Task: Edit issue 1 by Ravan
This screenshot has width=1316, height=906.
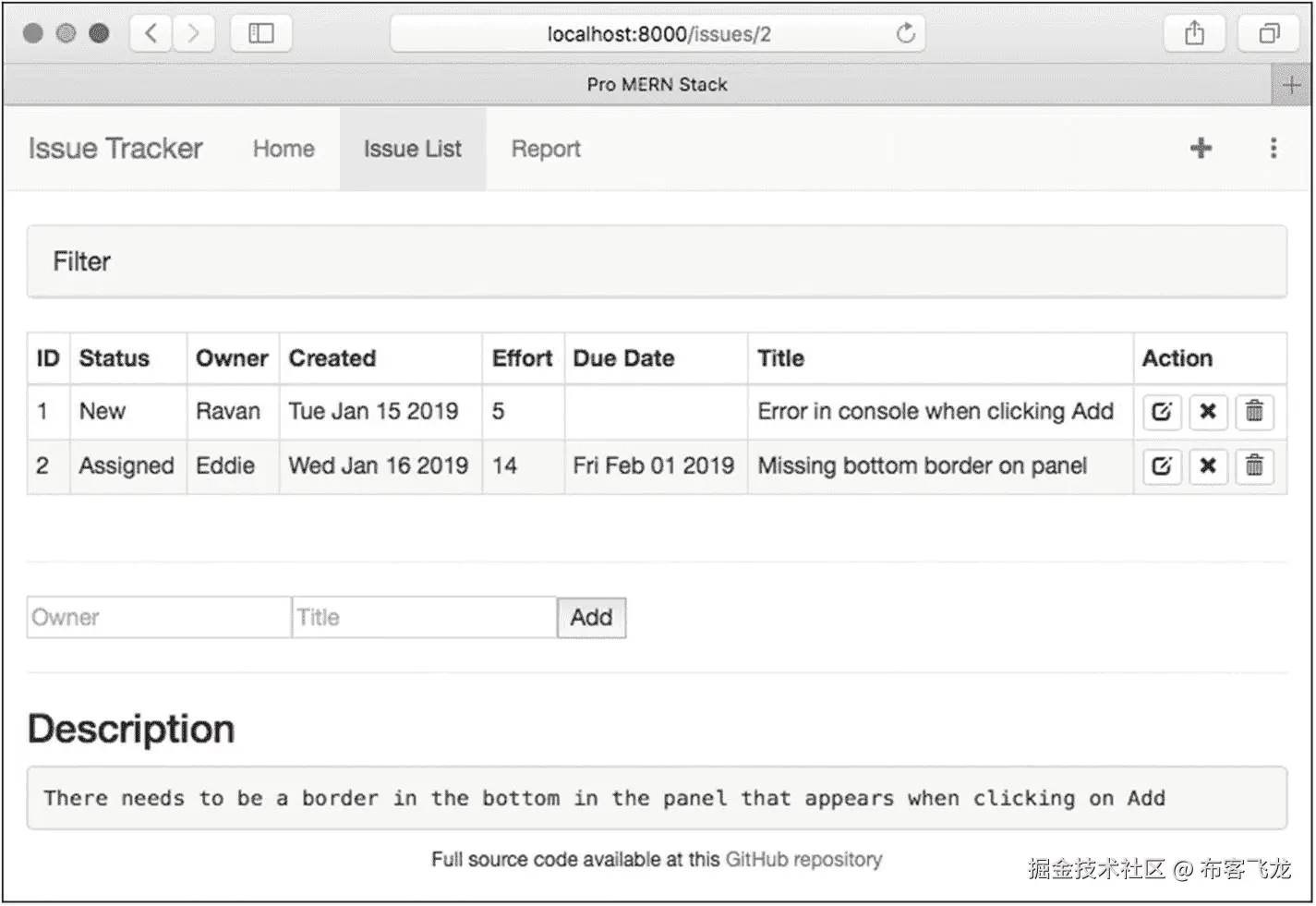Action: [x=1162, y=412]
